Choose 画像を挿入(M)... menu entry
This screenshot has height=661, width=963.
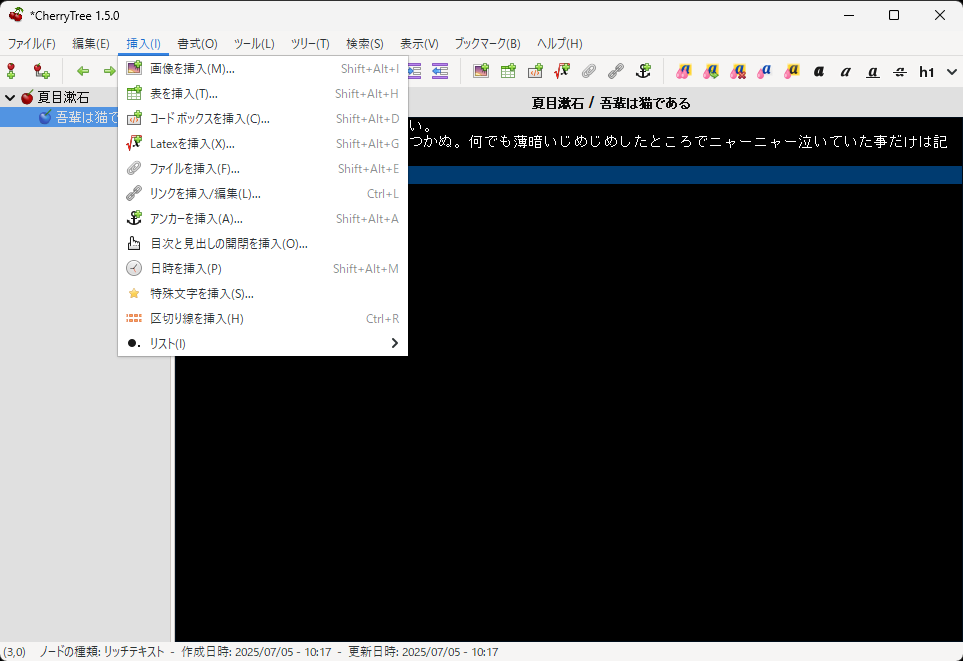(263, 69)
